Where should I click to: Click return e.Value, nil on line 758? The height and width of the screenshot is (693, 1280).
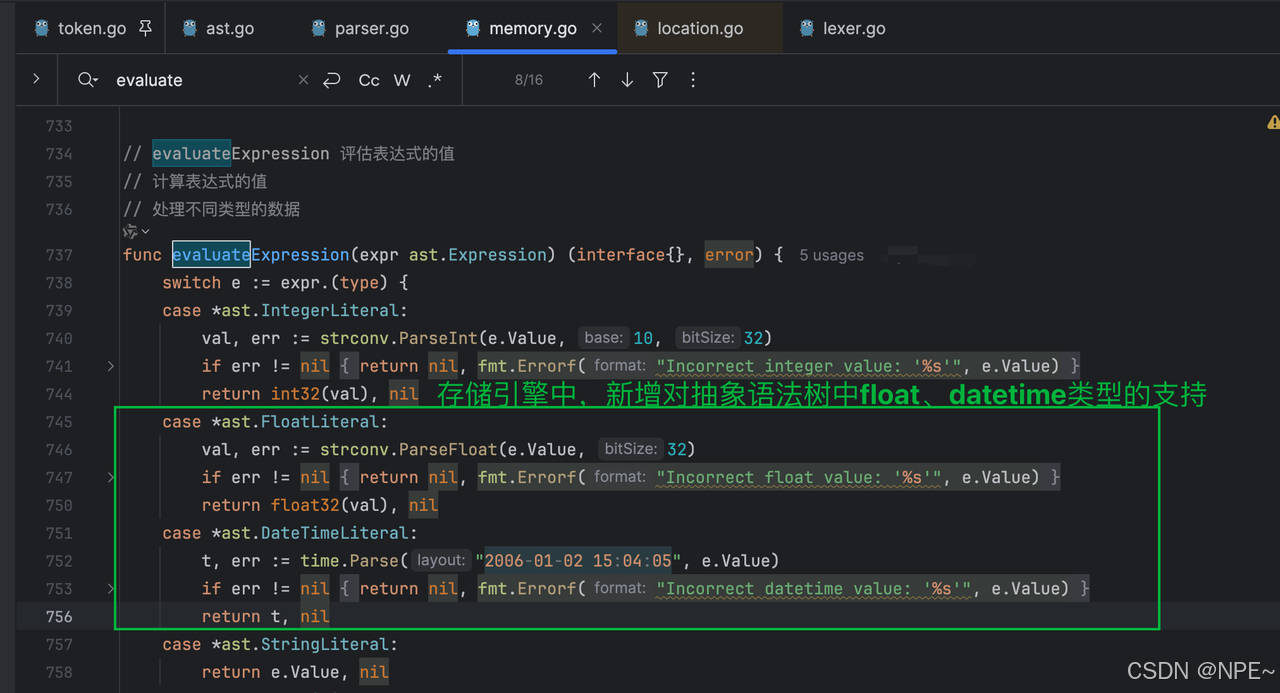click(295, 672)
